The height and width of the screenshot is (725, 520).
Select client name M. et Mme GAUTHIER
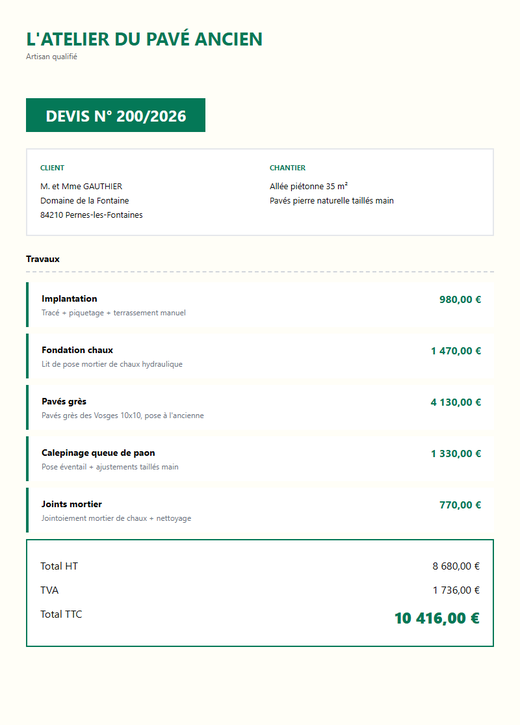click(81, 186)
